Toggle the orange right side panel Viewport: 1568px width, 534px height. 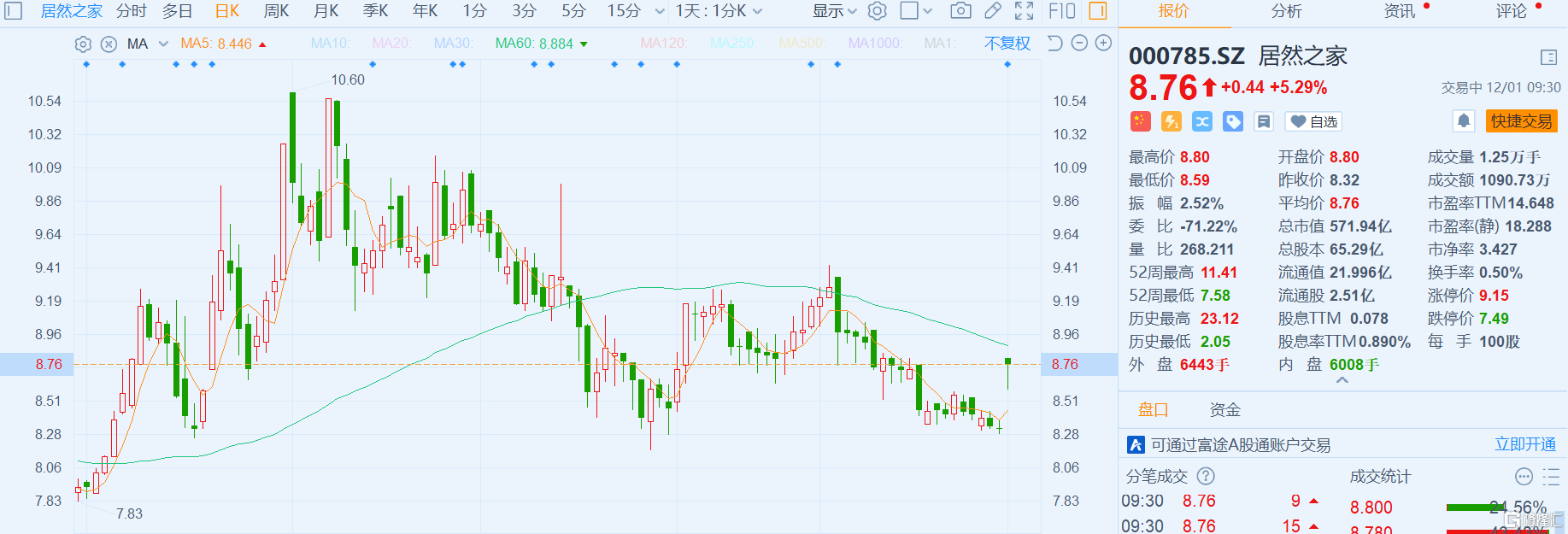tap(1098, 11)
